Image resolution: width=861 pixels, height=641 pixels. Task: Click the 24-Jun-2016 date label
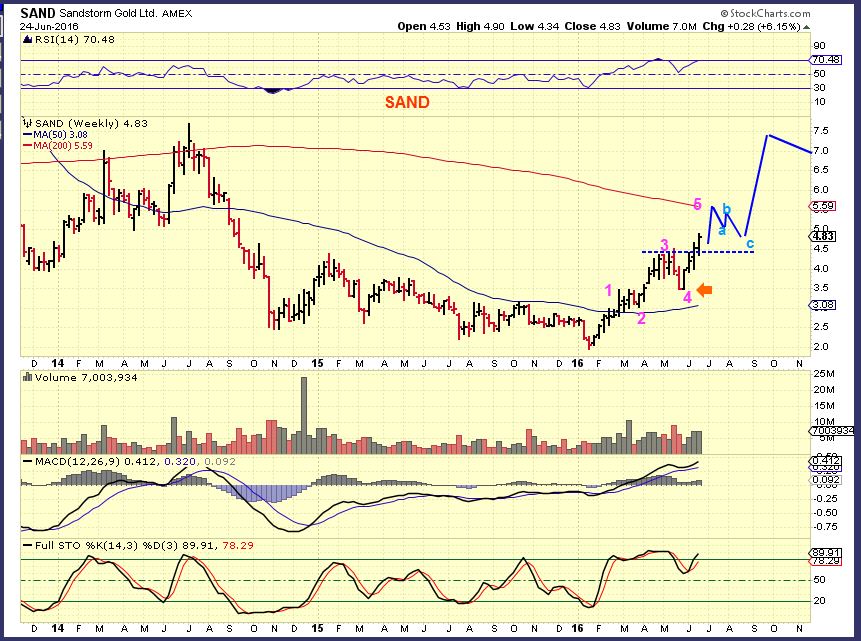49,26
